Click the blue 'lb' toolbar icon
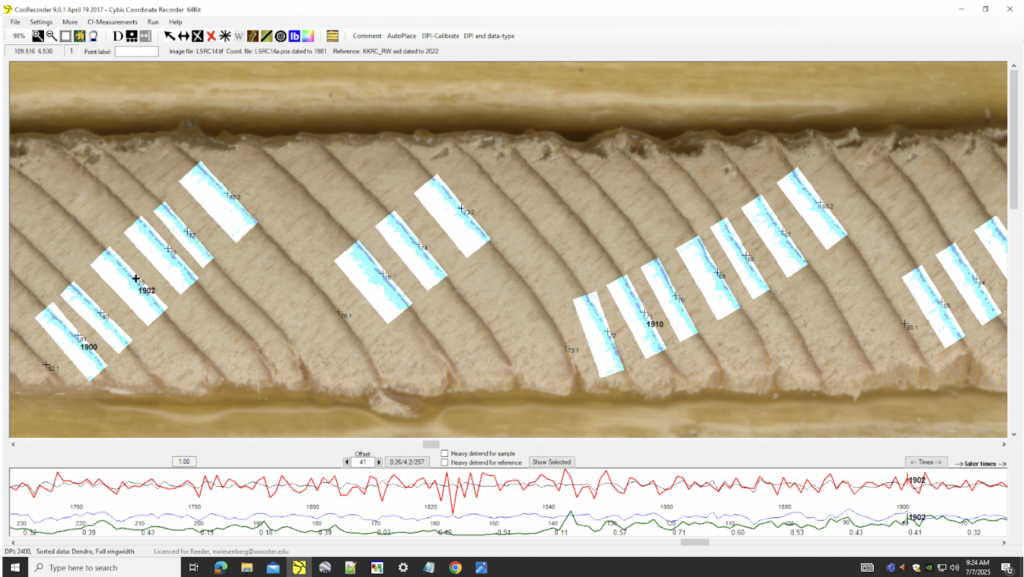Viewport: 1024px width, 577px height. [294, 36]
